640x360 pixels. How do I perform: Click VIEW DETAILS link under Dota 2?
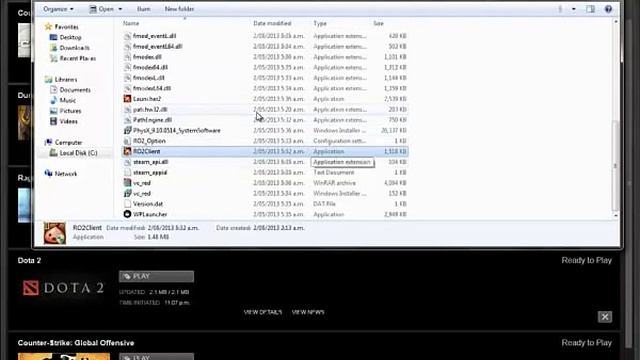pyautogui.click(x=263, y=312)
